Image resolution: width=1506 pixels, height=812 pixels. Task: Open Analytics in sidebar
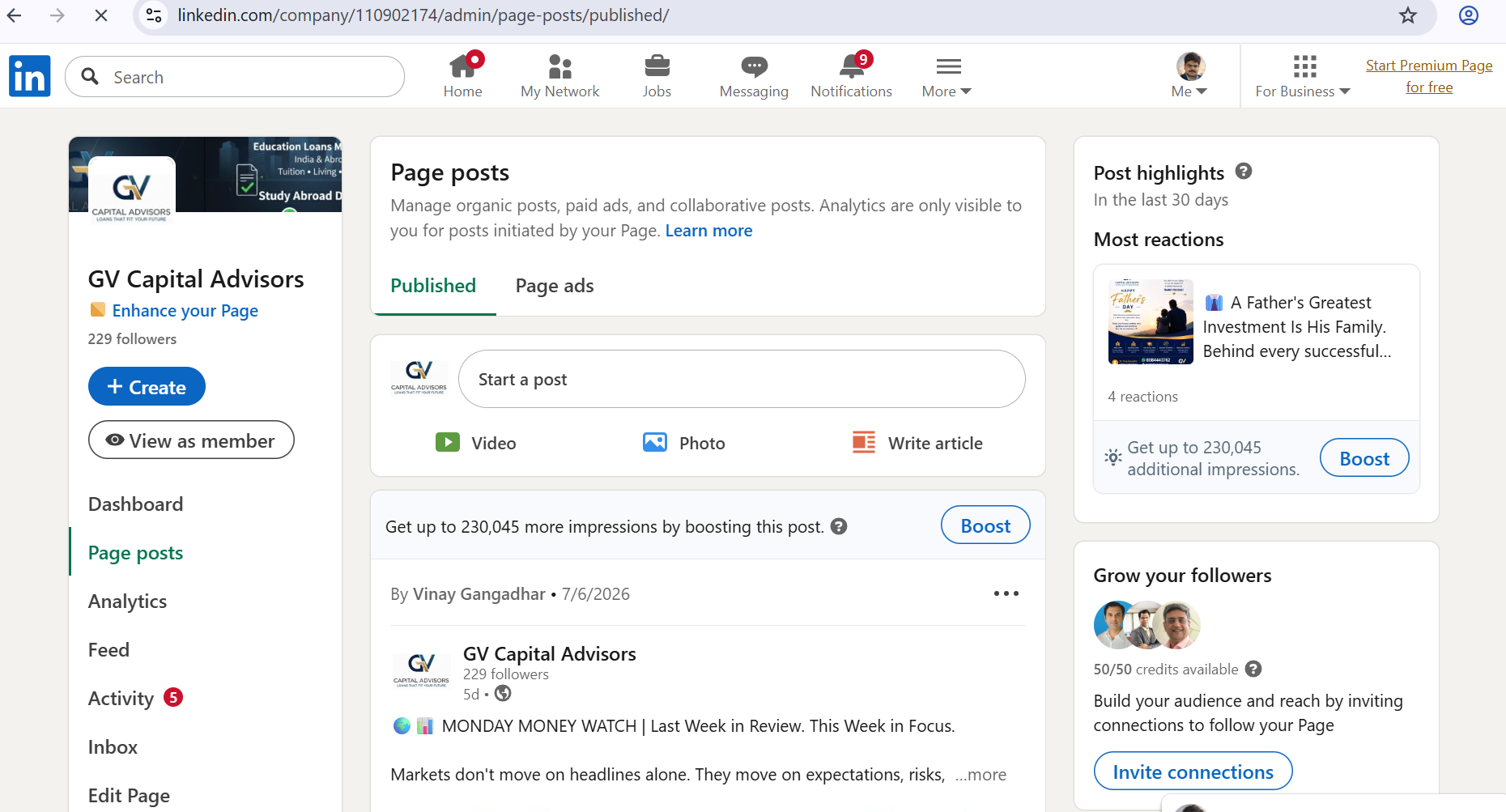tap(127, 602)
